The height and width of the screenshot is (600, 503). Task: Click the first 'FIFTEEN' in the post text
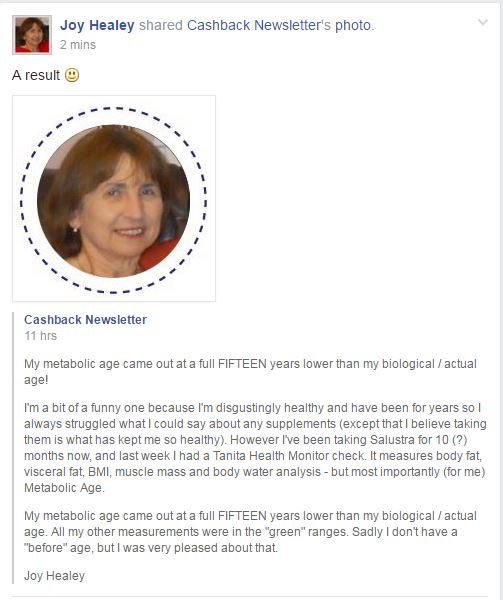coord(242,364)
